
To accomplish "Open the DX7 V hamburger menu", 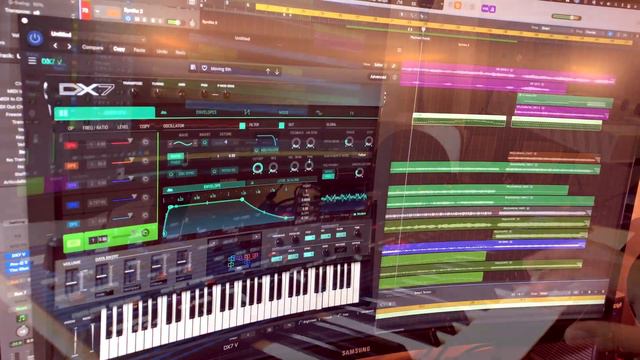I will point(32,61).
